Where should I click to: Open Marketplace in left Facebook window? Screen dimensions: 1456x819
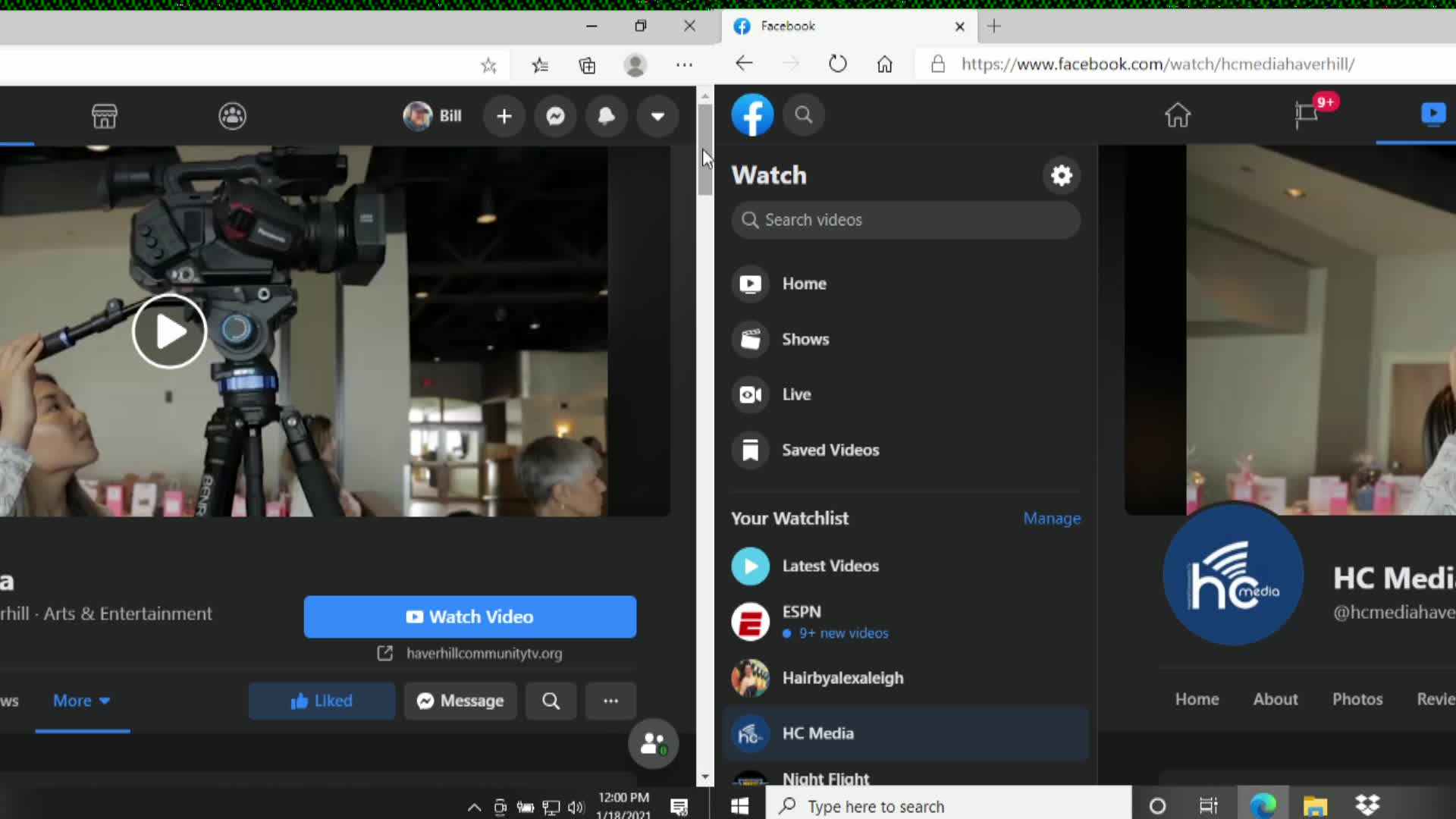click(x=105, y=116)
